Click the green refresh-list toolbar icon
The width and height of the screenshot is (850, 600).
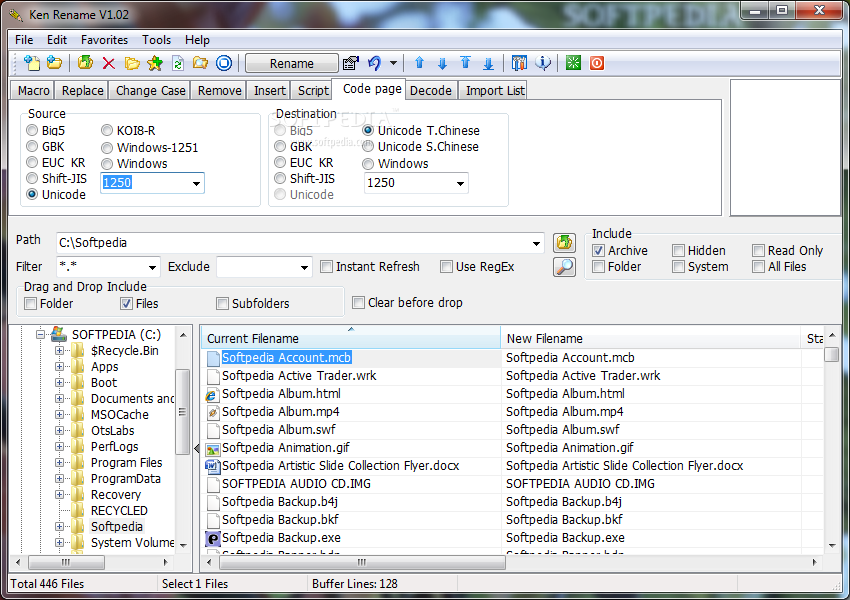tap(85, 63)
